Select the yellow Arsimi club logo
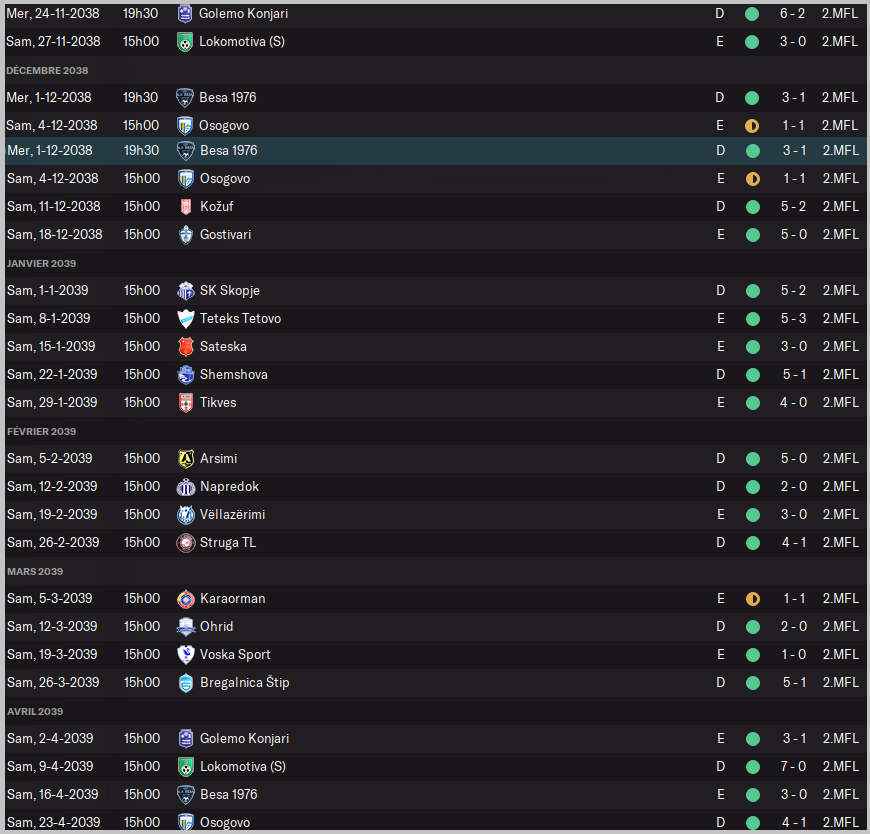The image size is (870, 834). click(x=185, y=459)
